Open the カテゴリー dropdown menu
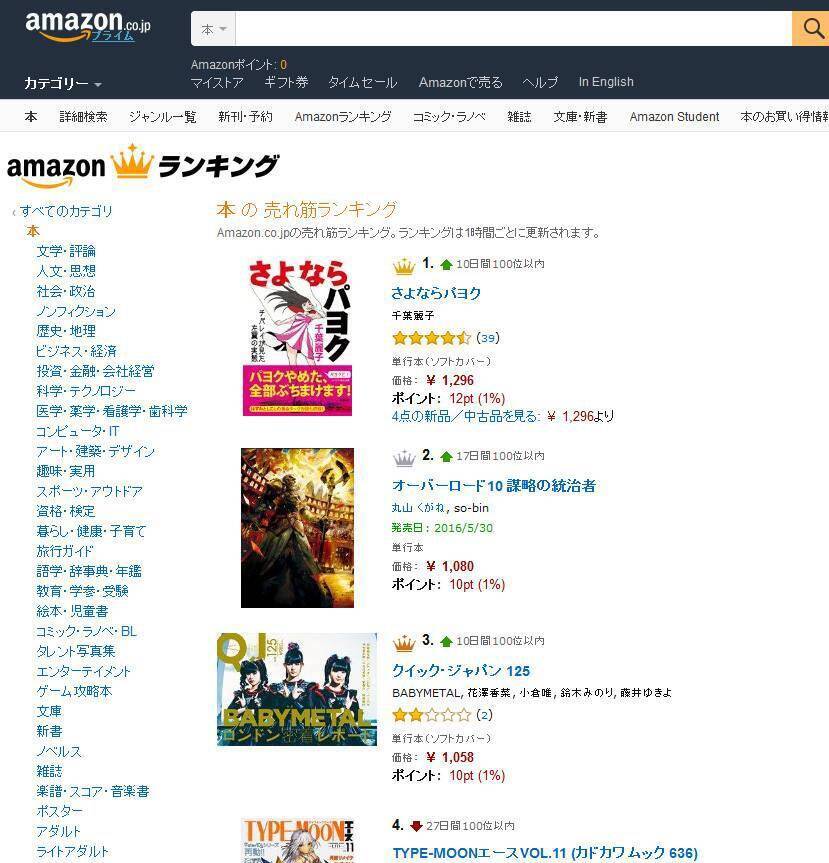Image resolution: width=829 pixels, height=863 pixels. tap(62, 83)
